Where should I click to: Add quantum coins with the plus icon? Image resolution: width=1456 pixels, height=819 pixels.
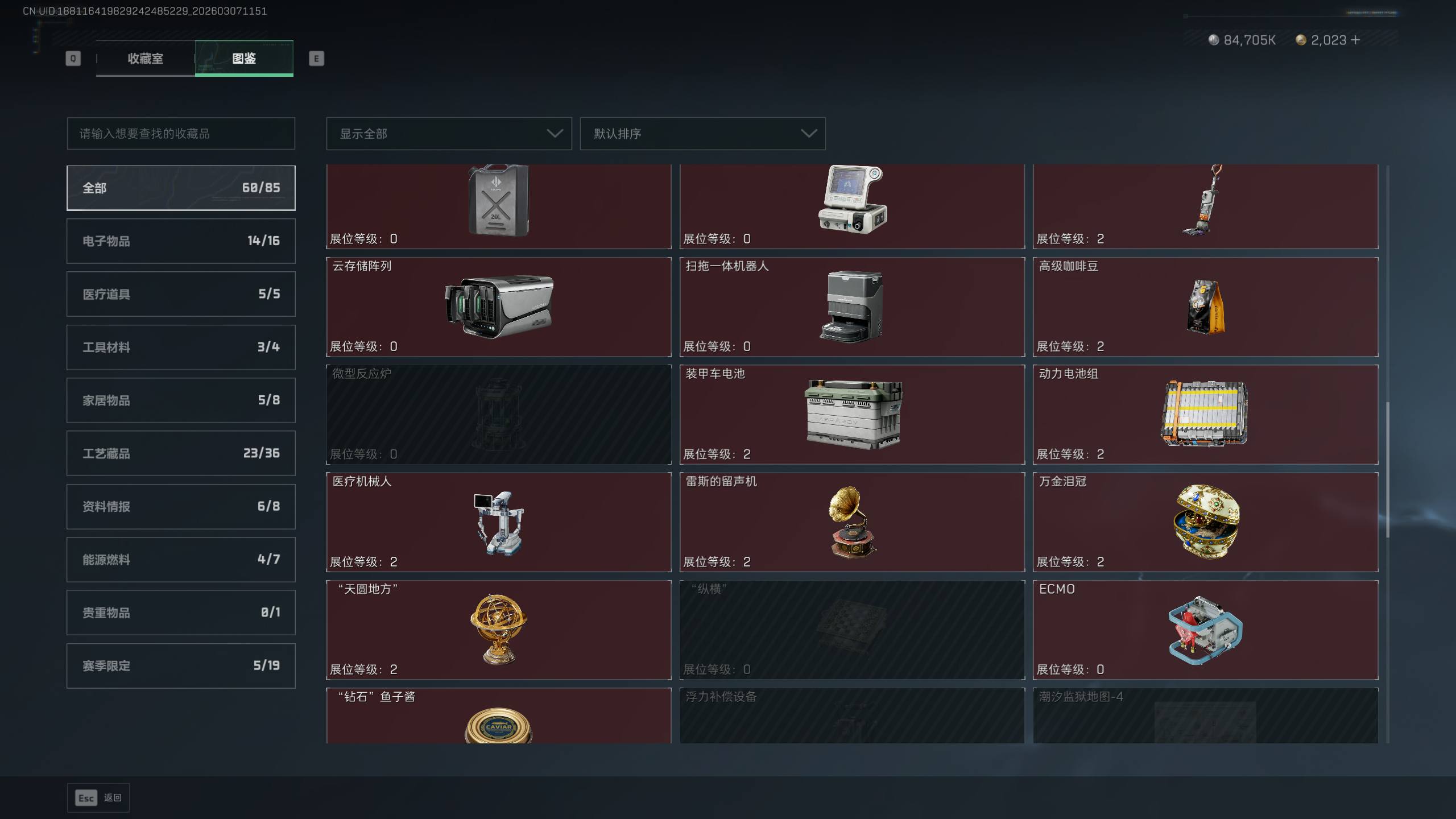point(1355,40)
